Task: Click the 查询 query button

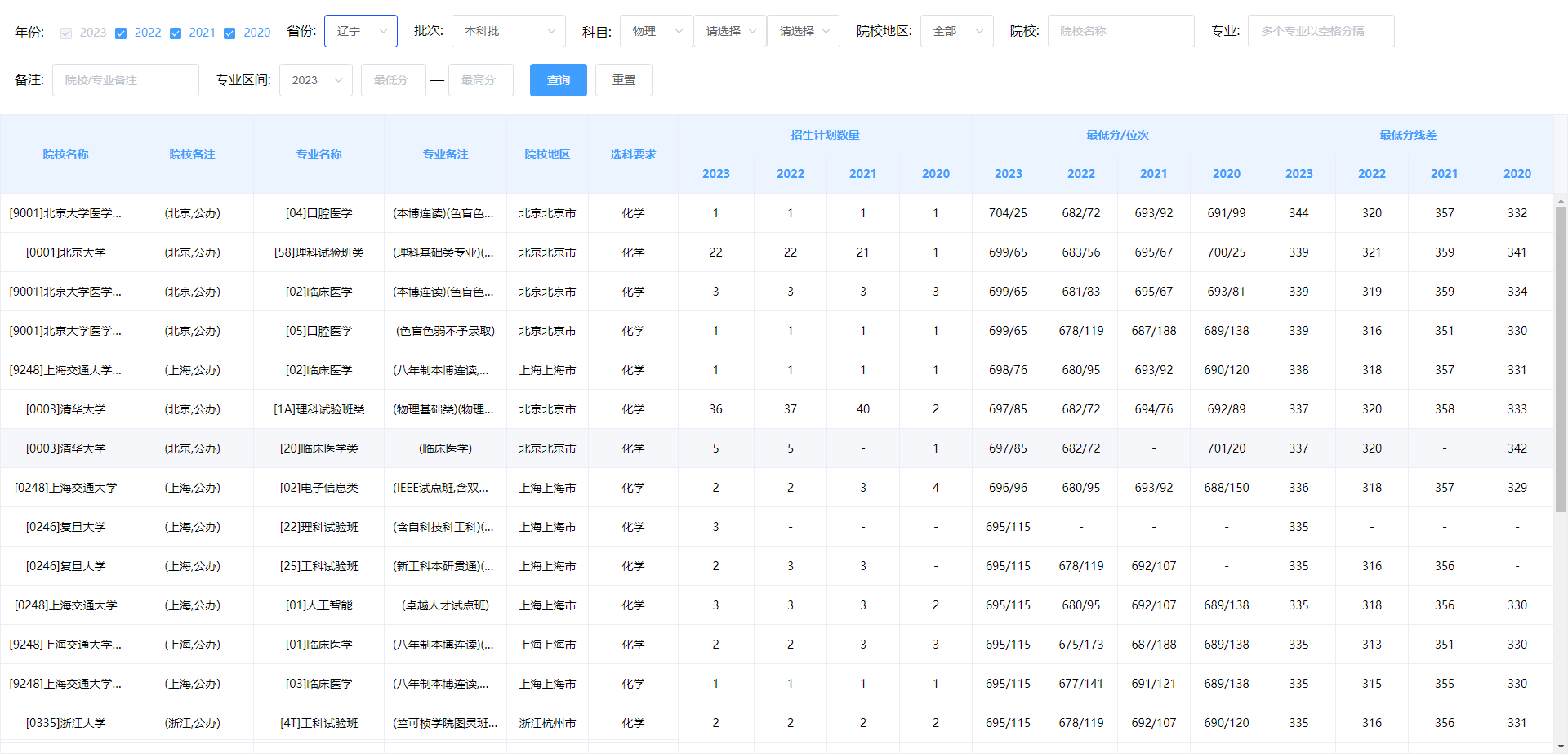Action: click(x=558, y=79)
